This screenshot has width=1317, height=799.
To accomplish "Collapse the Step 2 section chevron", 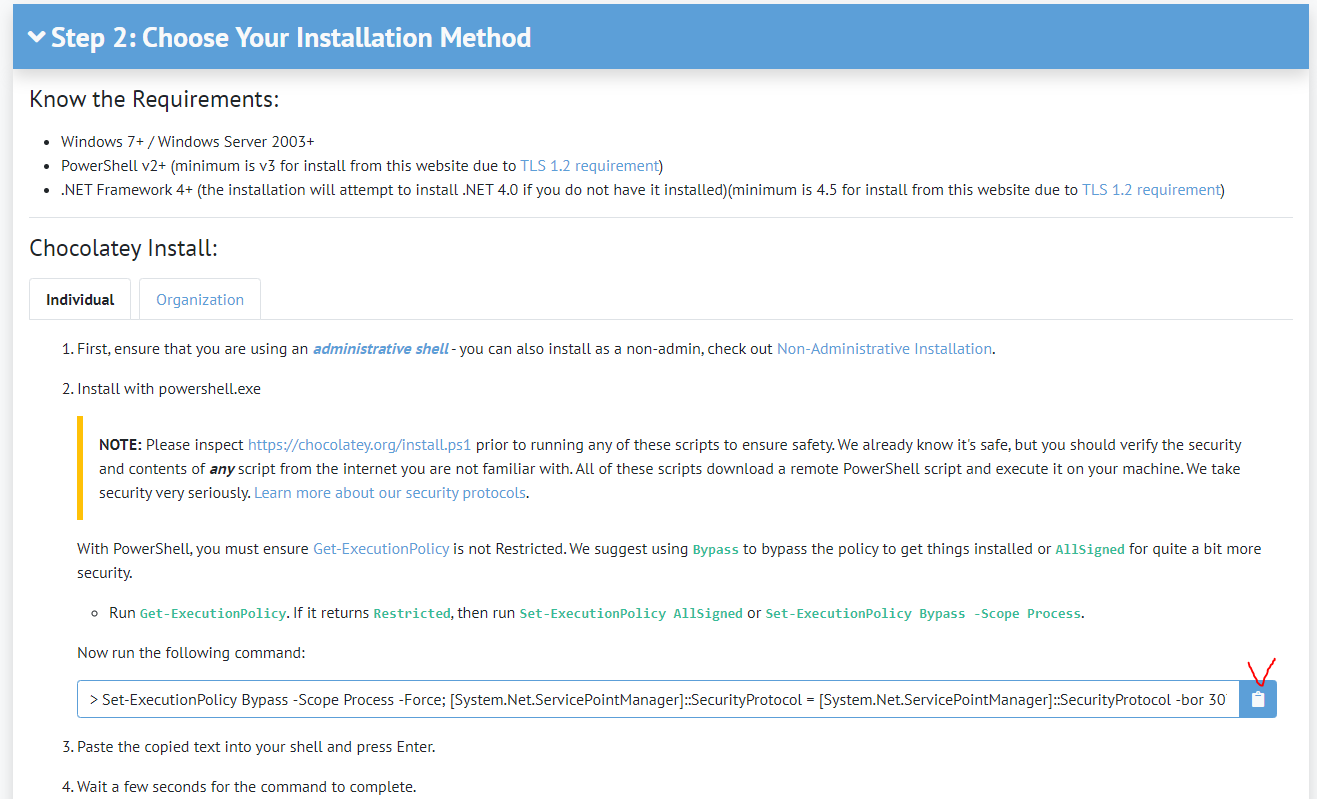I will [37, 38].
